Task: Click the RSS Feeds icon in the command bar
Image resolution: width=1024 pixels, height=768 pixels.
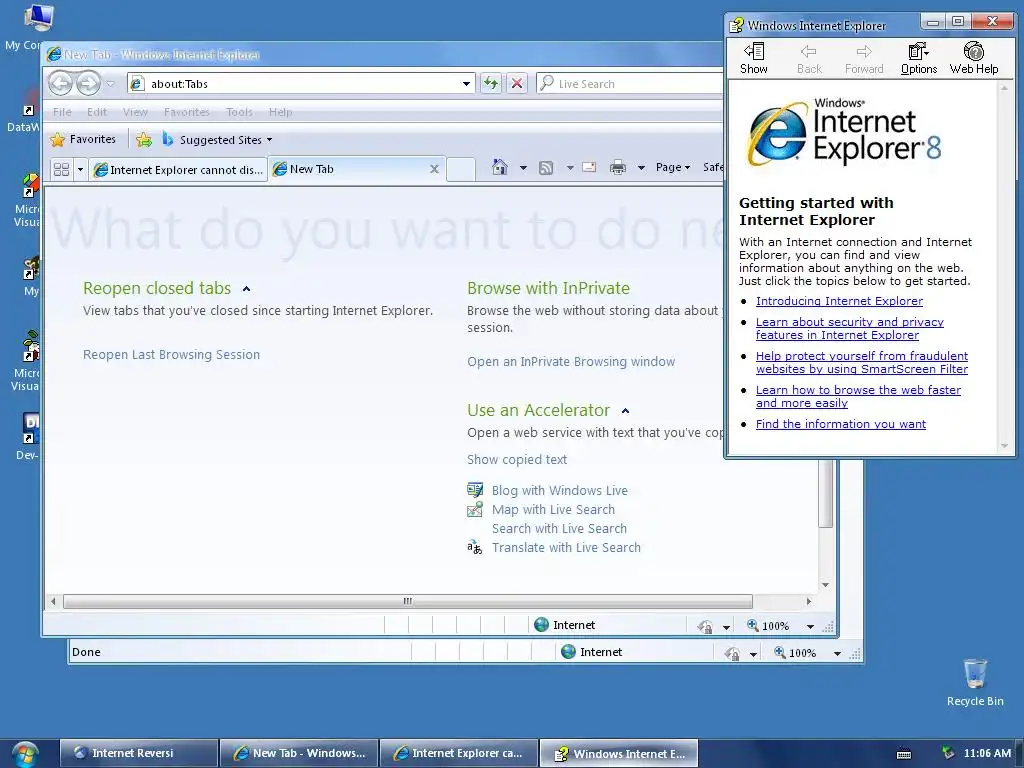Action: (x=546, y=168)
